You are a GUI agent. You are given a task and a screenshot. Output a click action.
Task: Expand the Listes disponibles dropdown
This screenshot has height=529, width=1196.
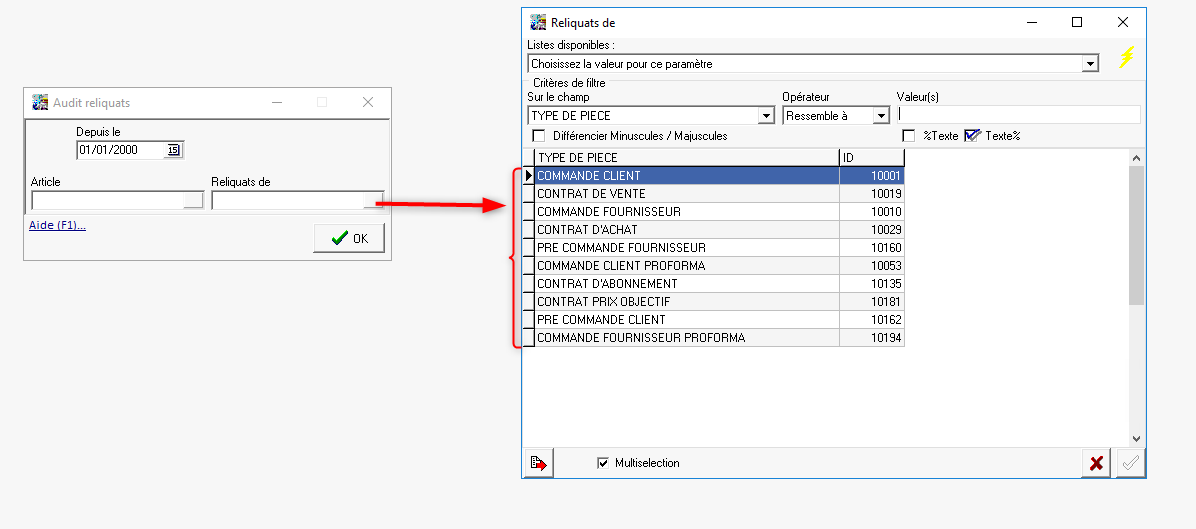pos(1090,64)
